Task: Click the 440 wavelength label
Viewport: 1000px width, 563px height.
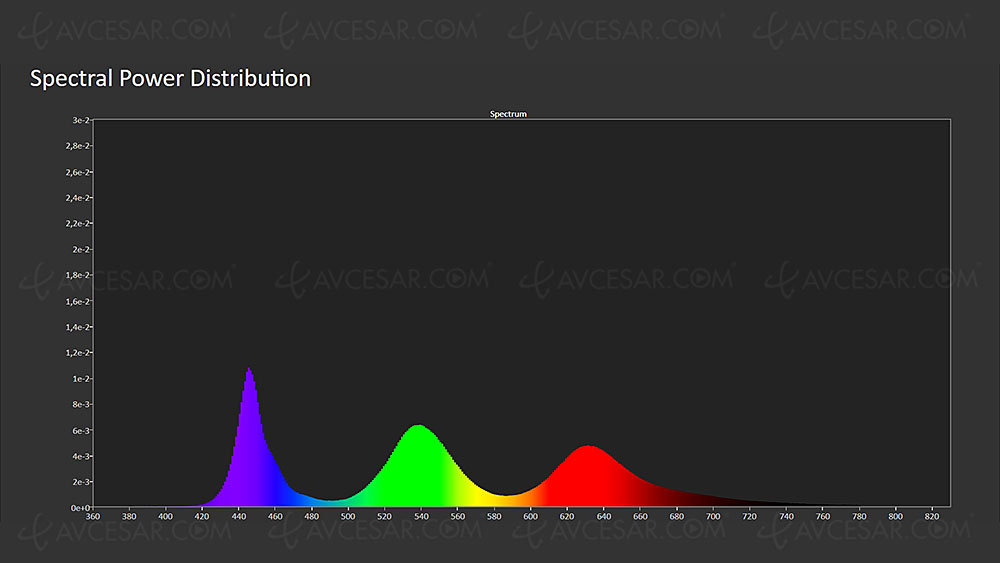Action: coord(239,516)
